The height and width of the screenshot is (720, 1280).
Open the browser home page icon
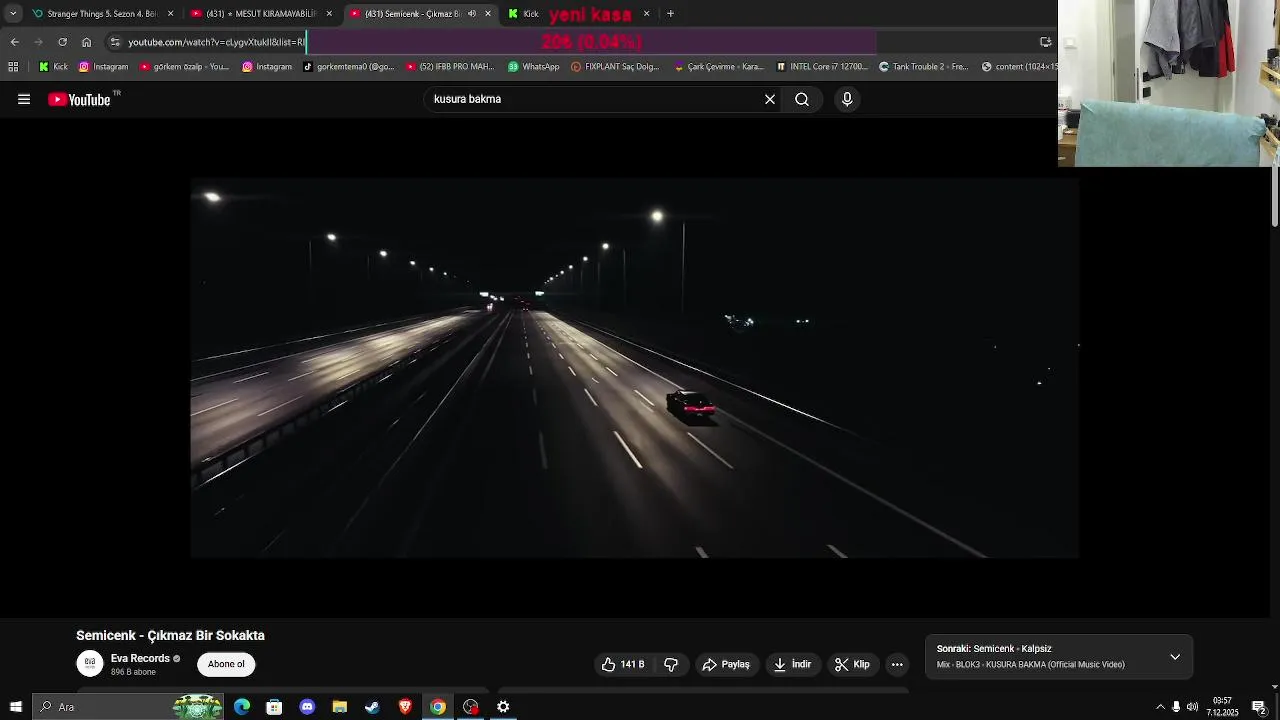point(86,42)
